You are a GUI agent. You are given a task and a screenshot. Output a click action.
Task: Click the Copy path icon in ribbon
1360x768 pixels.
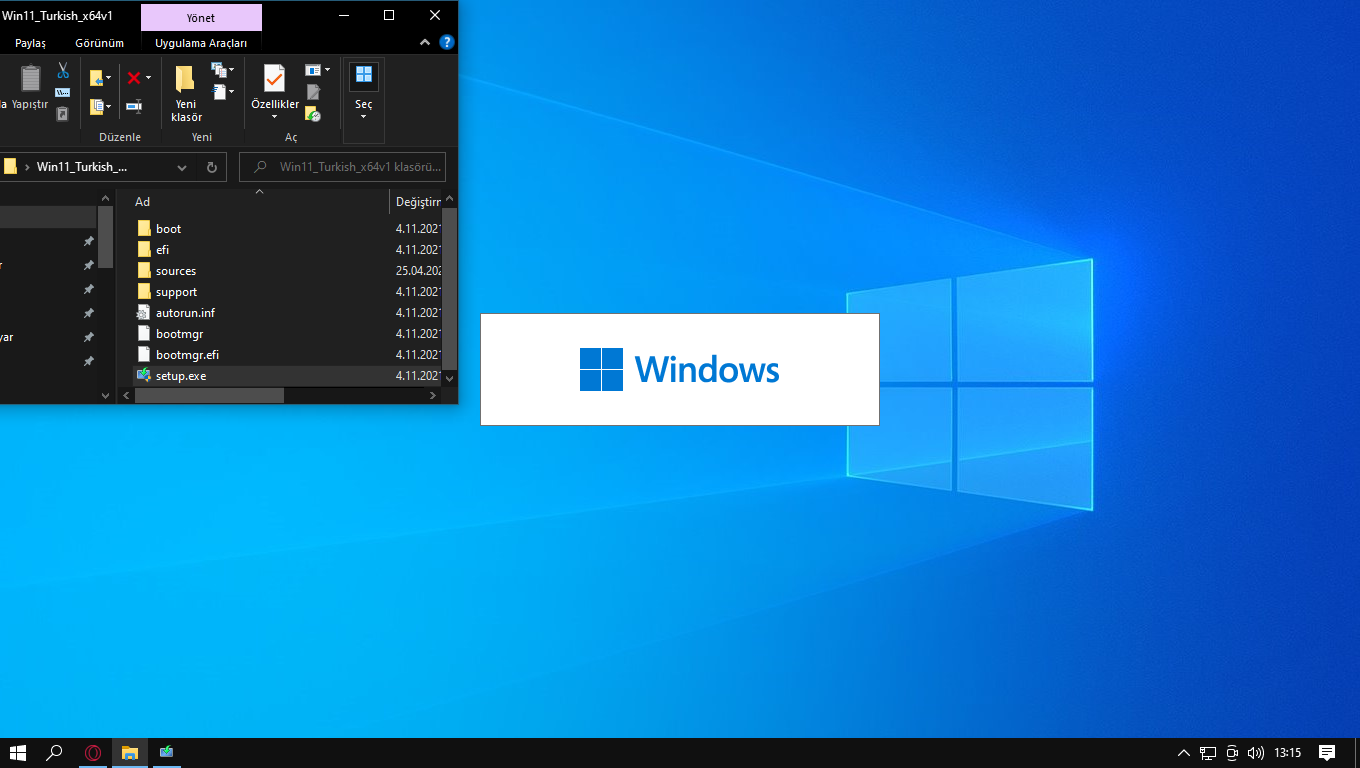coord(62,93)
